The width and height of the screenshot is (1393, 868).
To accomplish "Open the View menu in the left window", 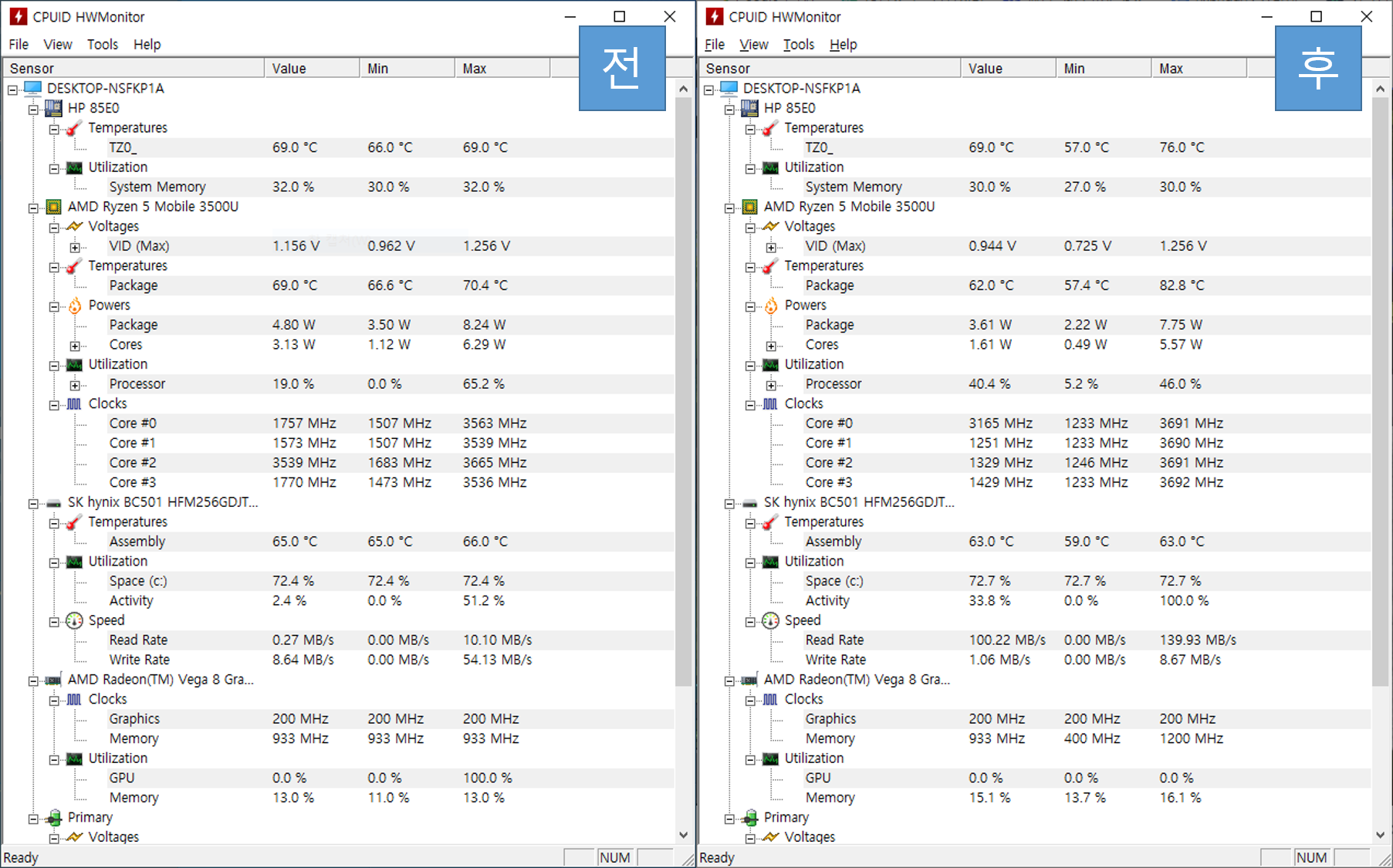I will click(58, 44).
